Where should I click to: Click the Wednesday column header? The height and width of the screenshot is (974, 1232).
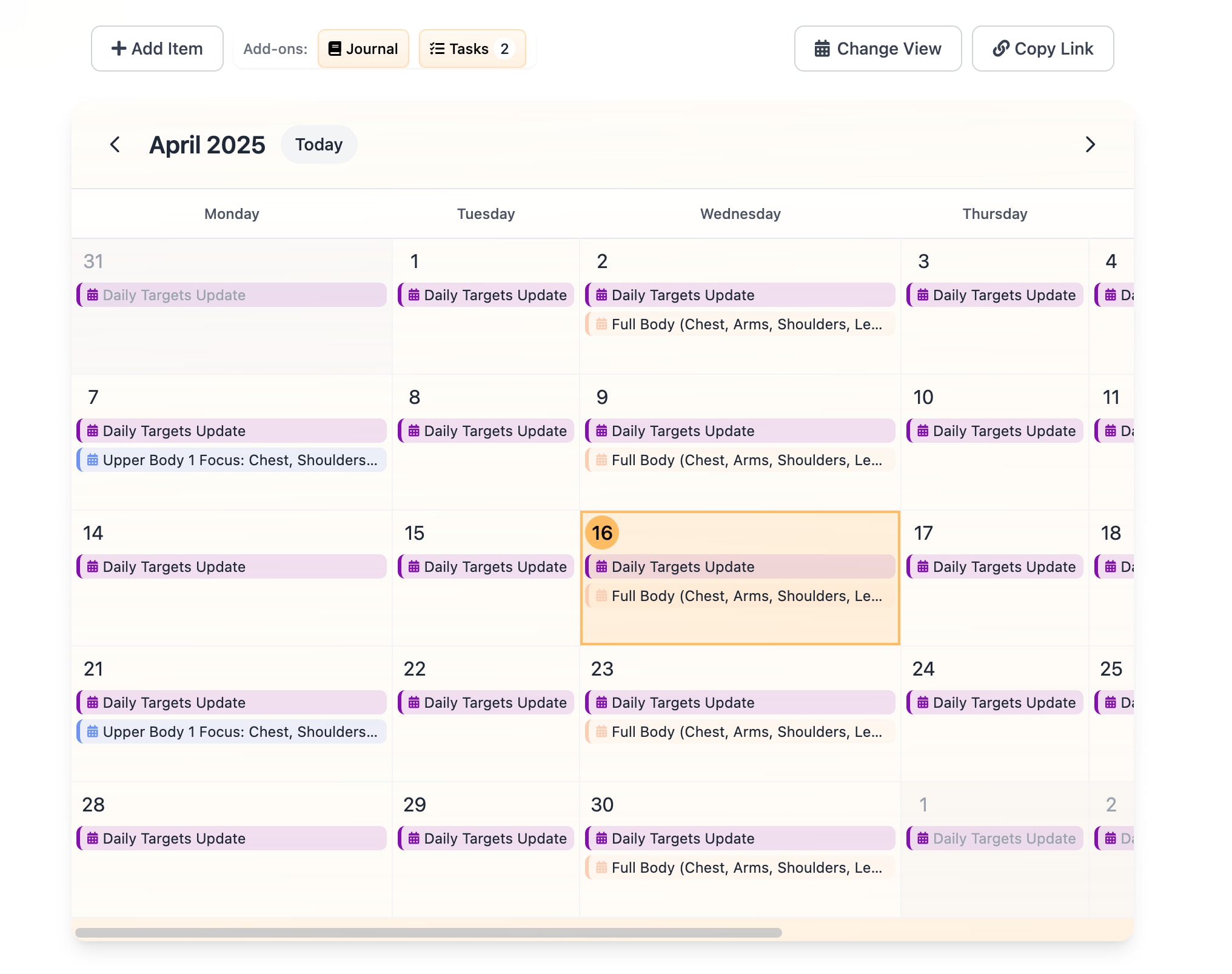pos(740,213)
